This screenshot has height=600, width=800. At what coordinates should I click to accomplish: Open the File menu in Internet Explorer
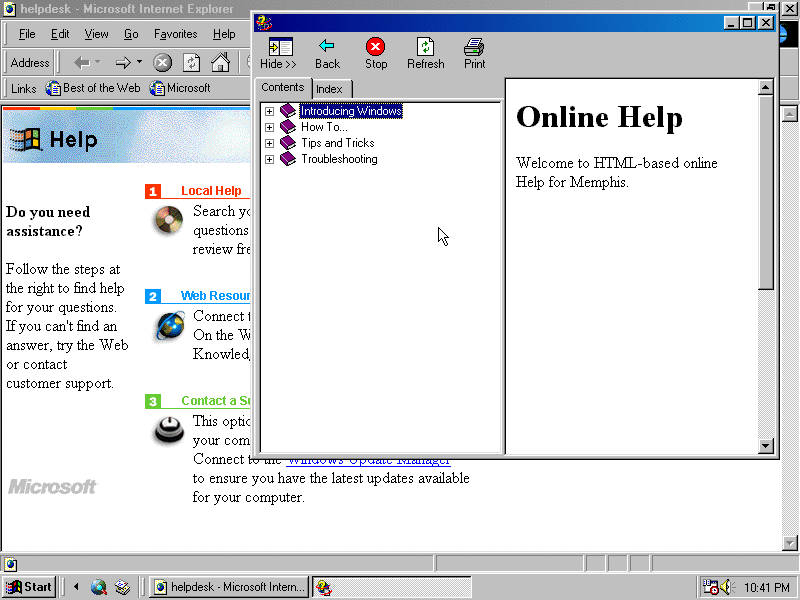(27, 34)
